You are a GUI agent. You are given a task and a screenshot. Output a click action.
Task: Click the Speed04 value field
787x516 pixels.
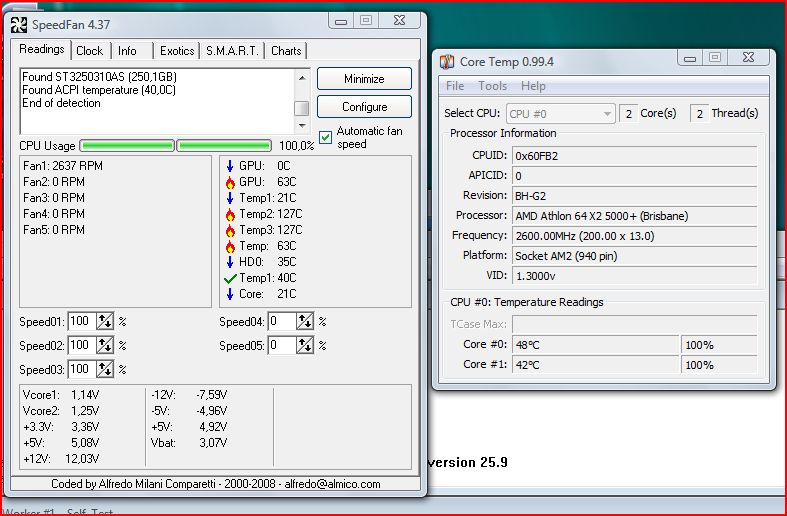(x=282, y=321)
